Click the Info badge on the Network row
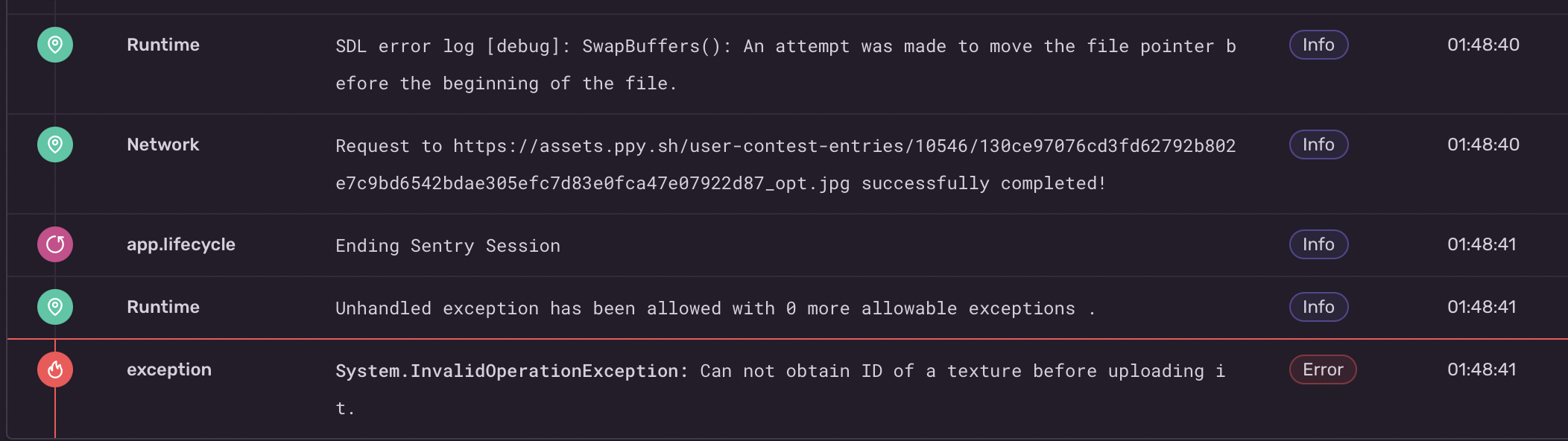The image size is (1568, 441). point(1318,145)
